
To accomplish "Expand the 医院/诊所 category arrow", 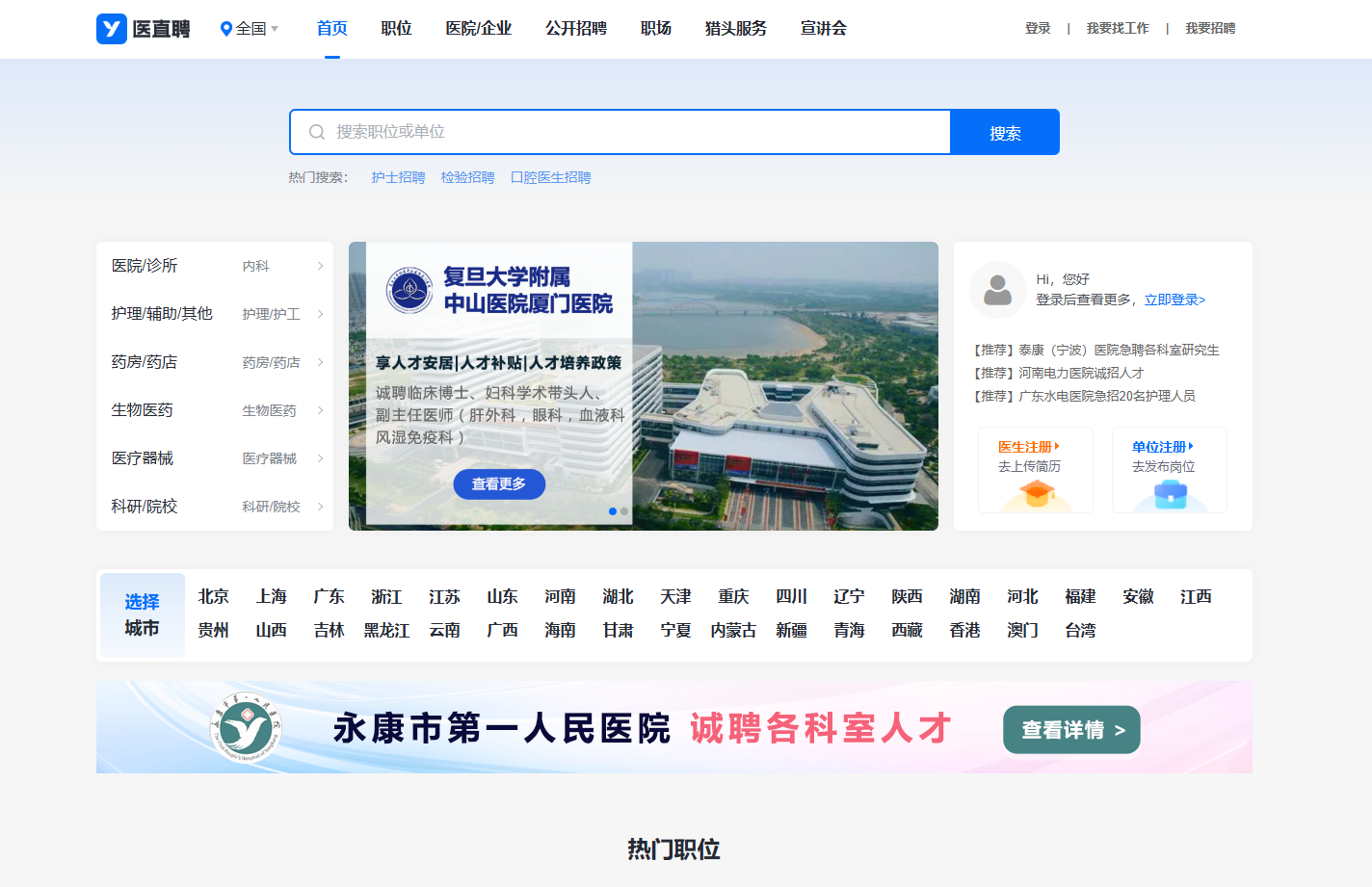I will point(320,266).
